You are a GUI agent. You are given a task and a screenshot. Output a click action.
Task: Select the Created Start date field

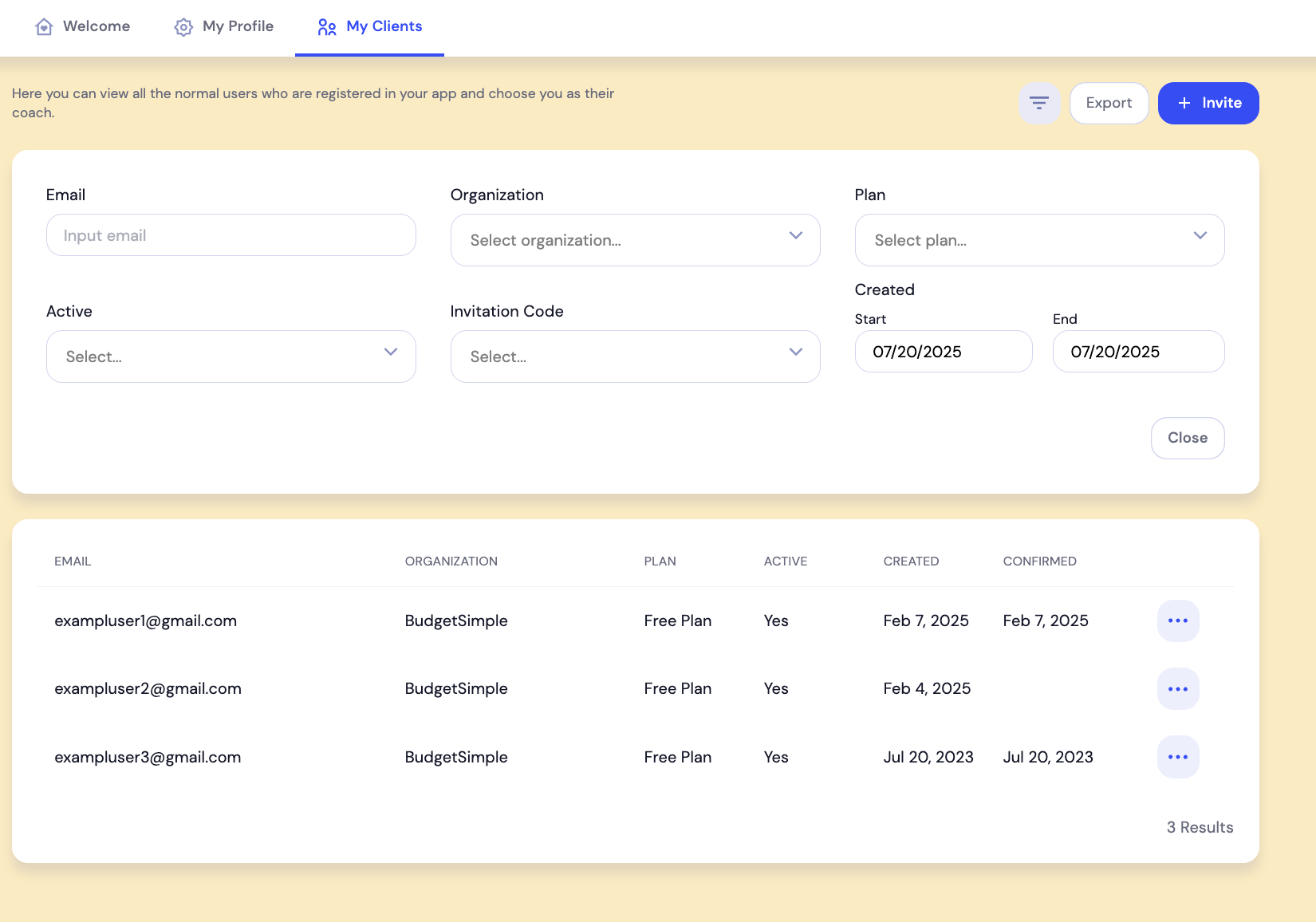944,351
